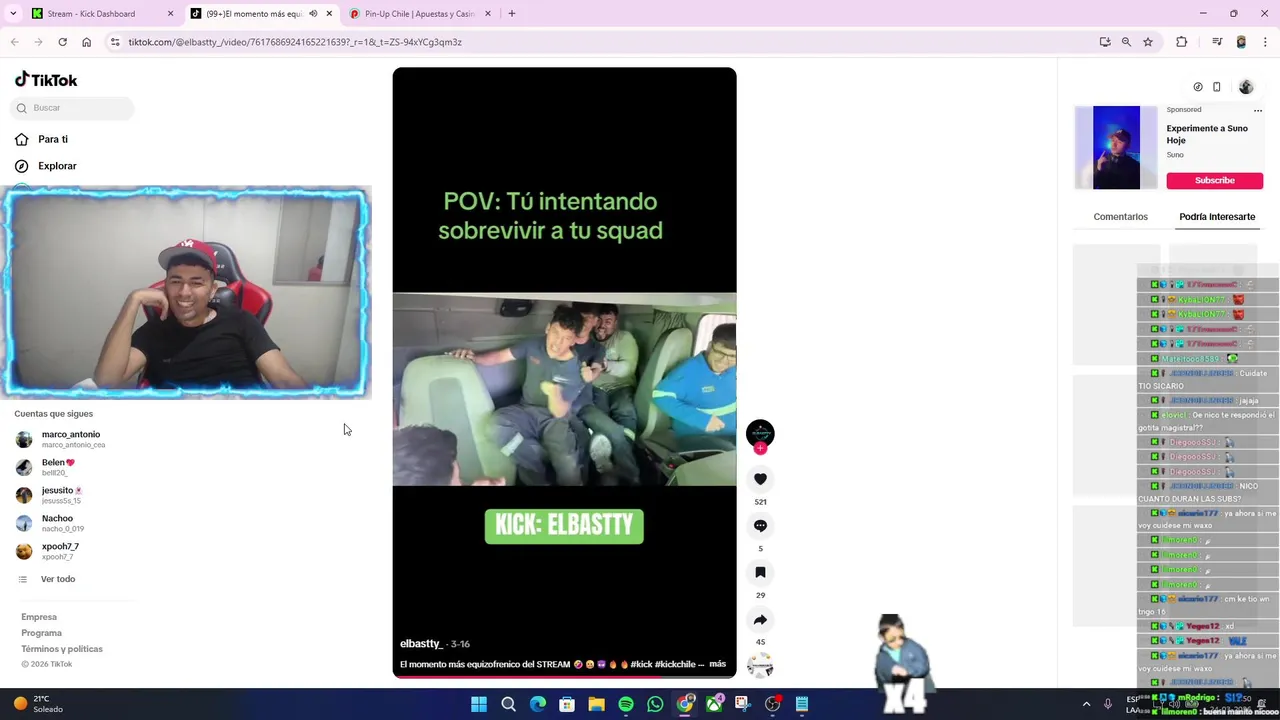The image size is (1280, 720).
Task: Open marco_antonio followed account
Action: (60, 439)
